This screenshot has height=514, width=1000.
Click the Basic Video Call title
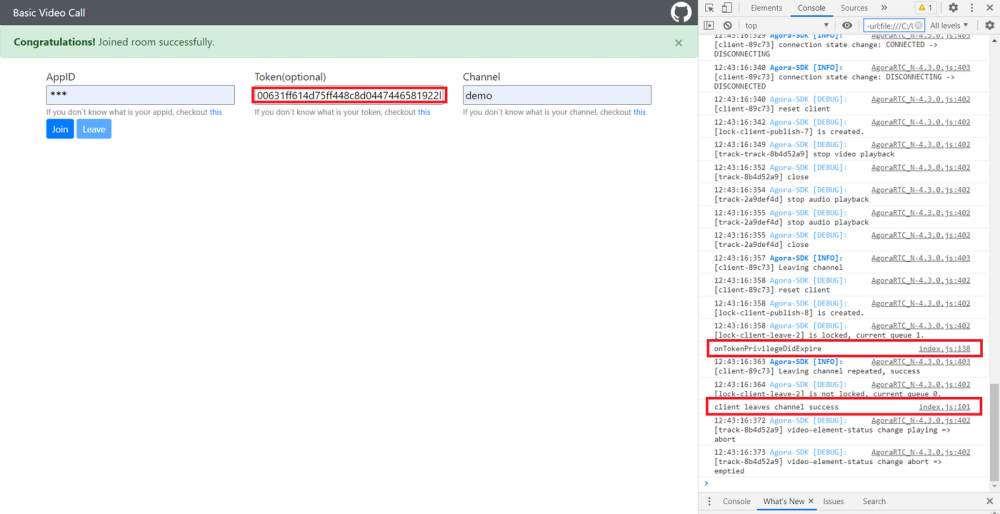tap(49, 12)
